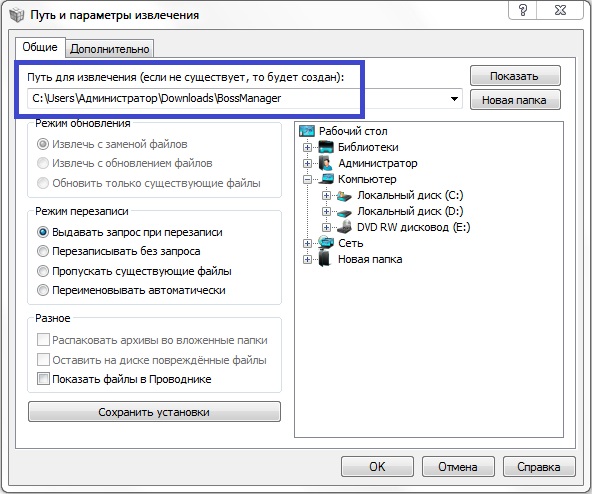Screen dimensions: 592x494
Task: Enable 'Показать файлы в Проводнике' checkbox
Action: click(43, 378)
